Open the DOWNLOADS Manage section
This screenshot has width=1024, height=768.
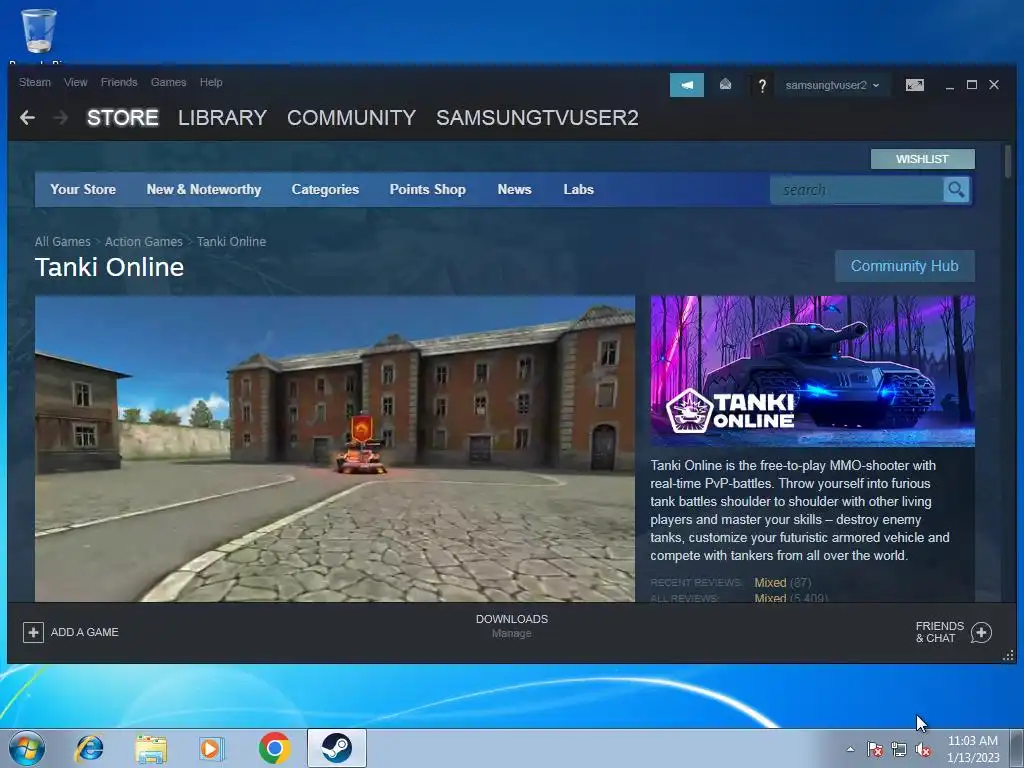point(512,626)
